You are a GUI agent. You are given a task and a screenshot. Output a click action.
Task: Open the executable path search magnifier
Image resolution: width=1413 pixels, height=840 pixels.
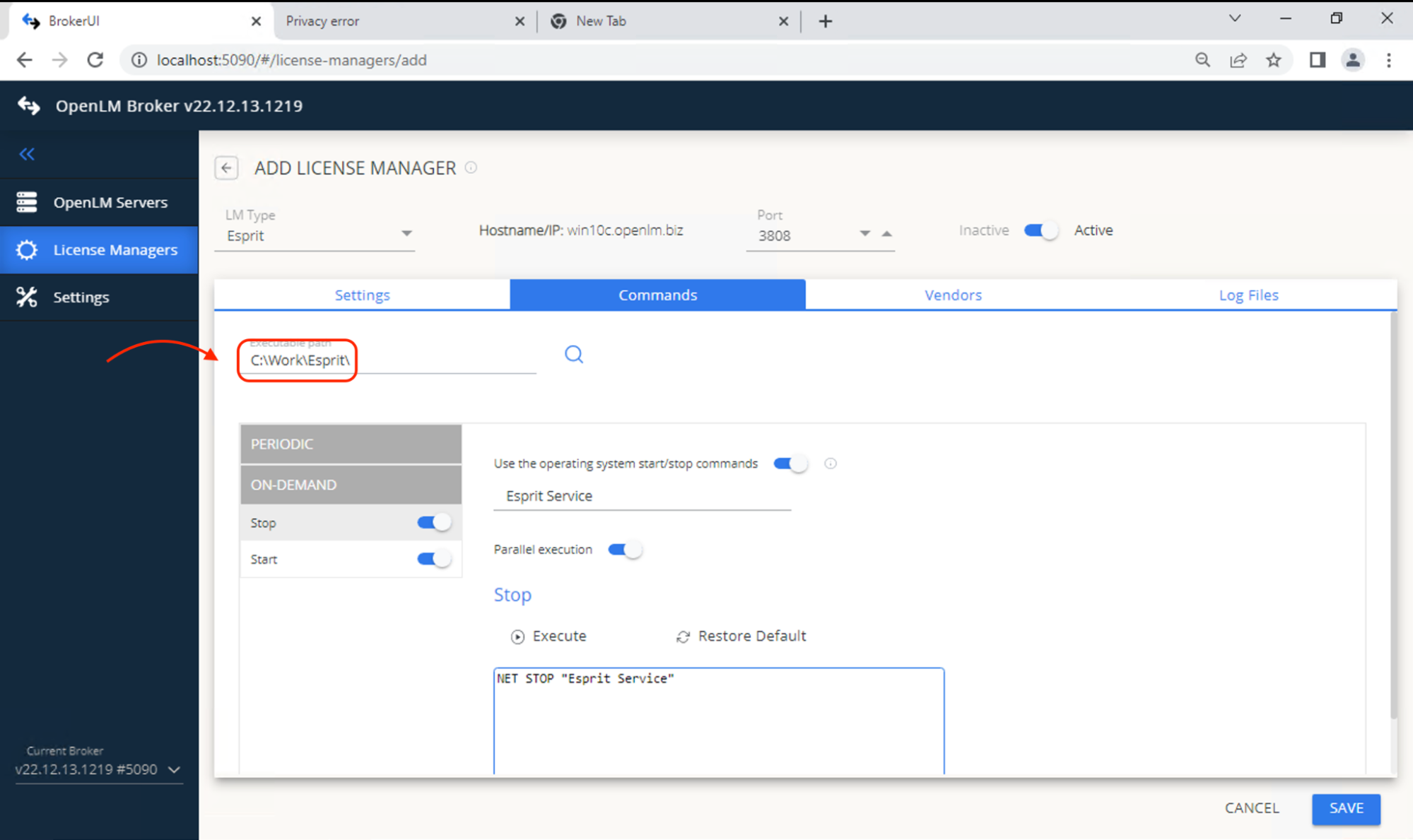[x=573, y=353]
